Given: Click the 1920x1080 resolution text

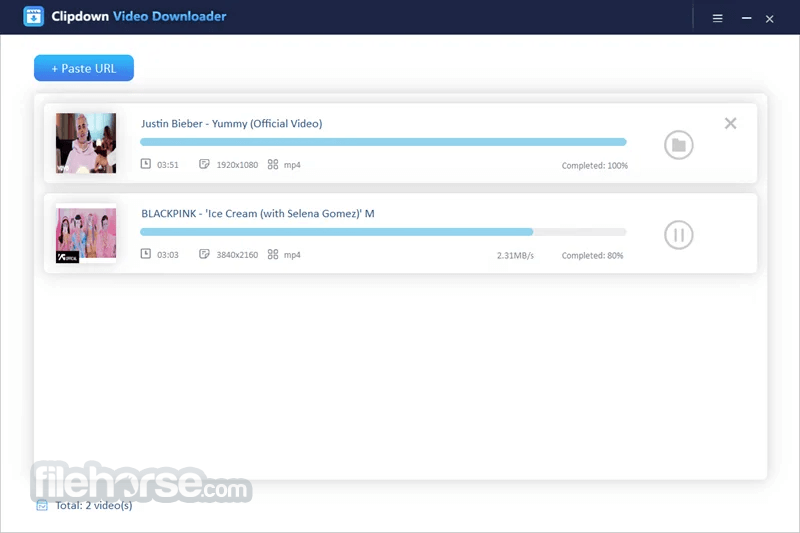Looking at the screenshot, I should 237,165.
